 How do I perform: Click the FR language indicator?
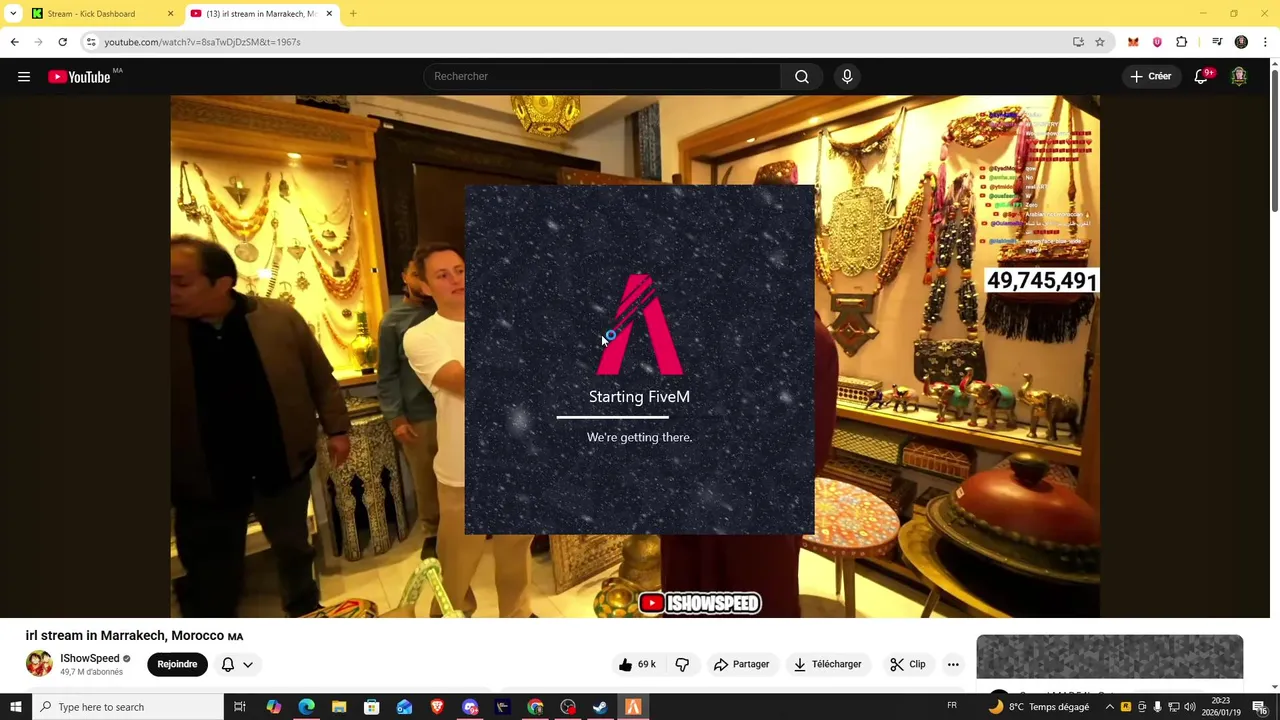pyautogui.click(x=952, y=706)
